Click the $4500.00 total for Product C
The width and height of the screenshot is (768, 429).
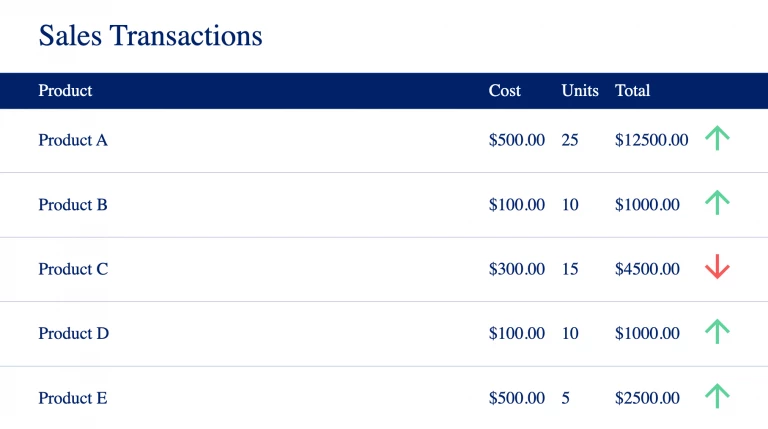647,269
